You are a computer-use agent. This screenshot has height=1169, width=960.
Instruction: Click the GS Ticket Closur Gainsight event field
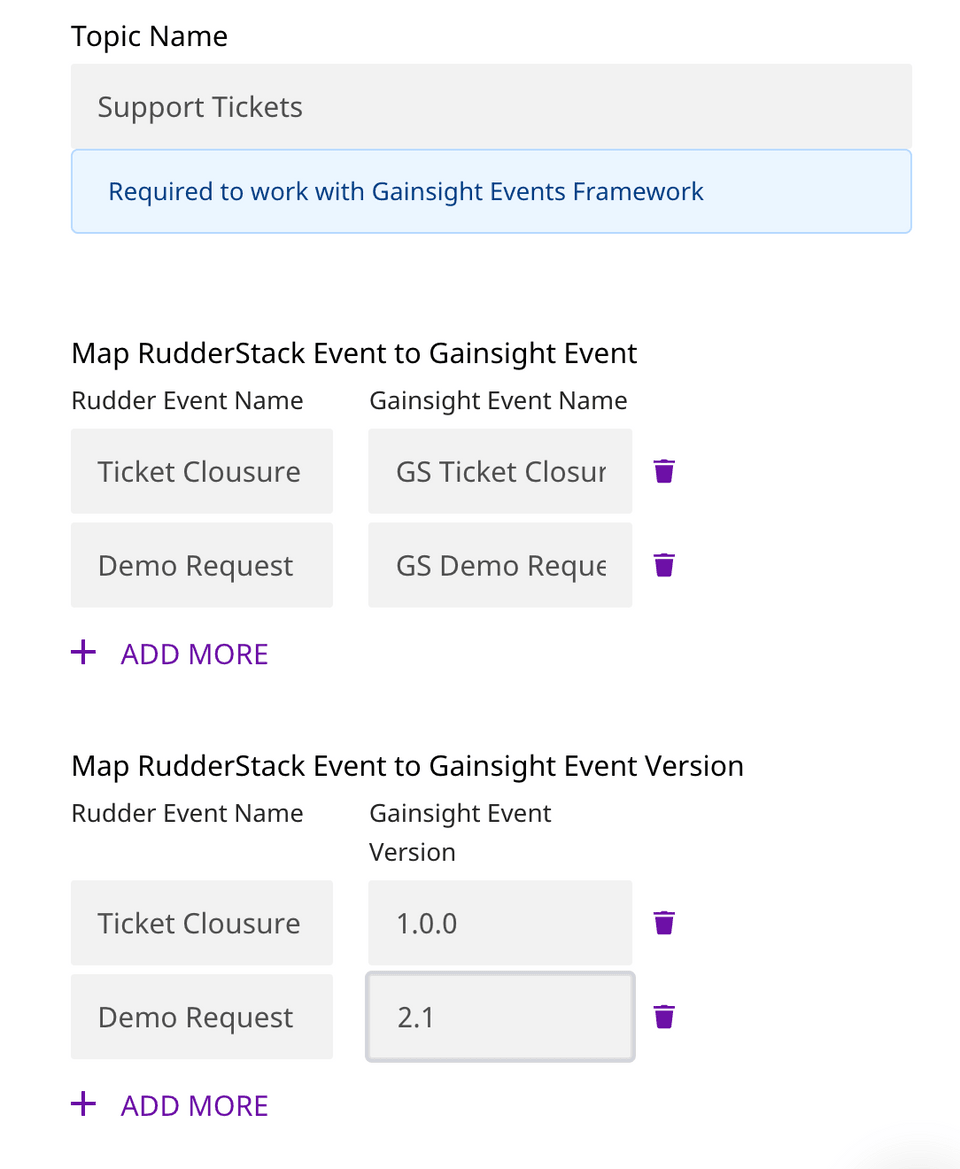pos(500,471)
